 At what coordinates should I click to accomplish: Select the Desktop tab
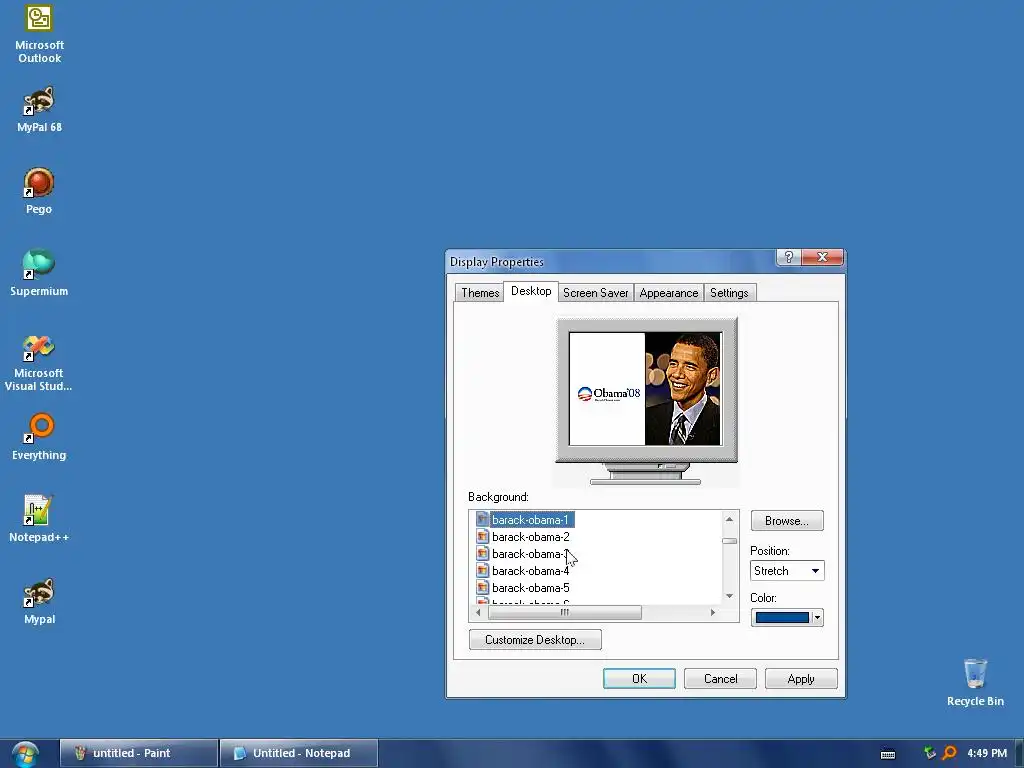tap(531, 291)
